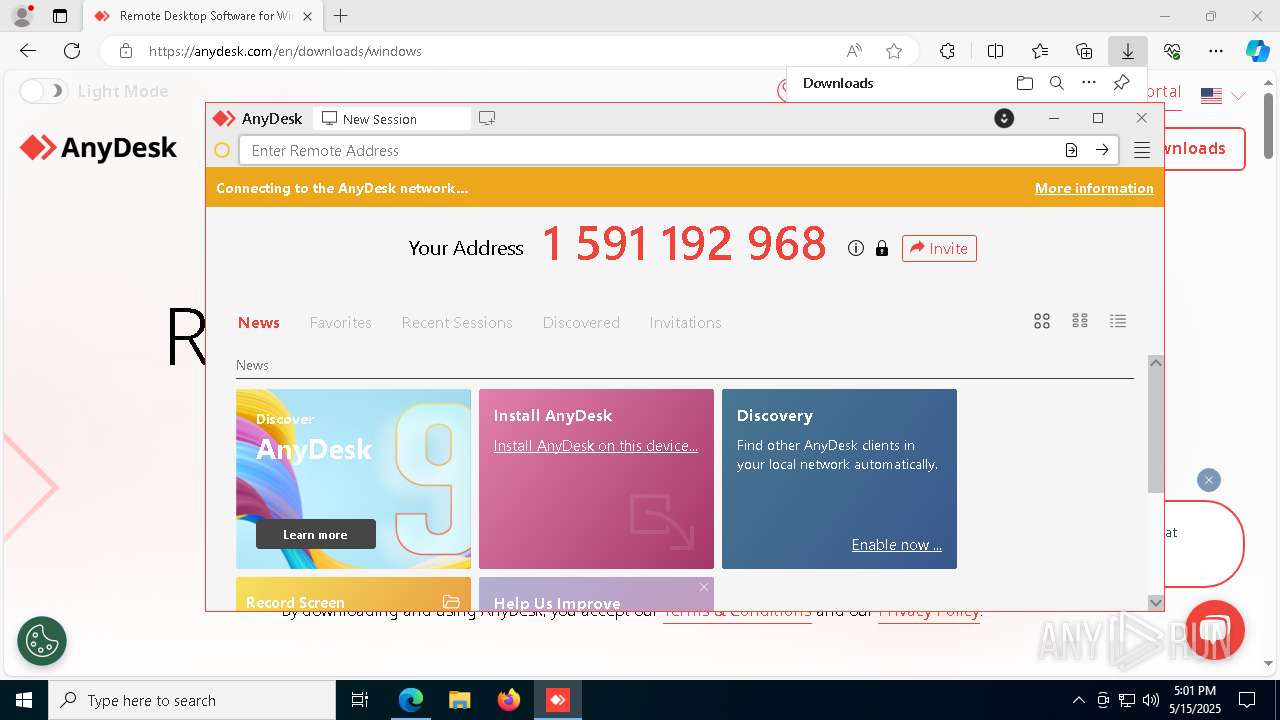Switch to list view layout
Viewport: 1280px width, 720px height.
pos(1118,321)
